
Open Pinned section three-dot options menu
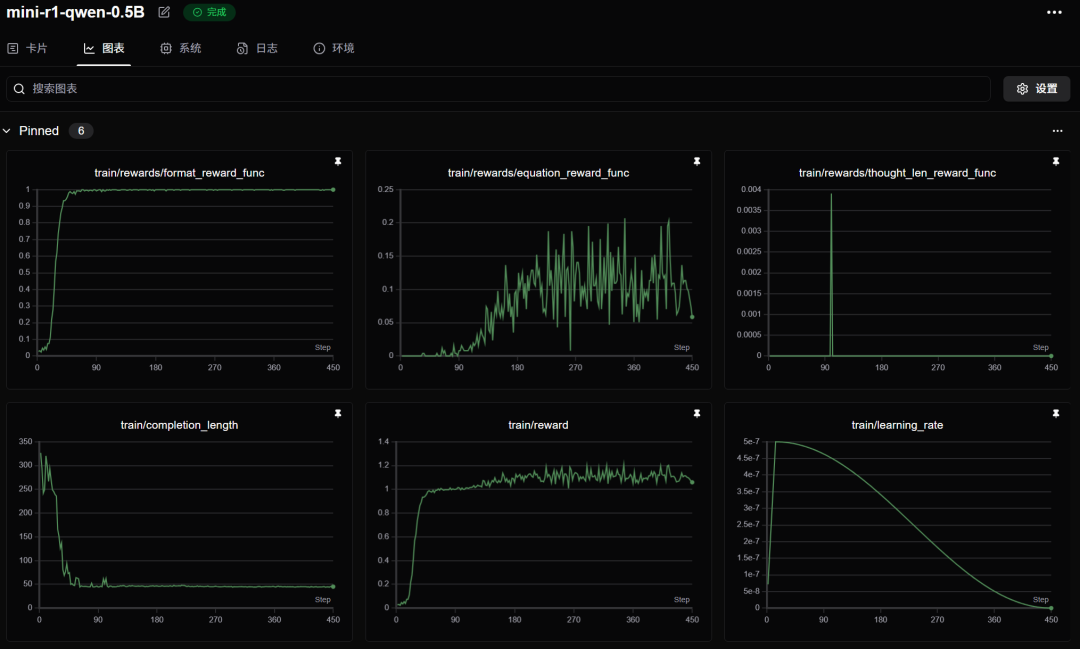[1057, 131]
